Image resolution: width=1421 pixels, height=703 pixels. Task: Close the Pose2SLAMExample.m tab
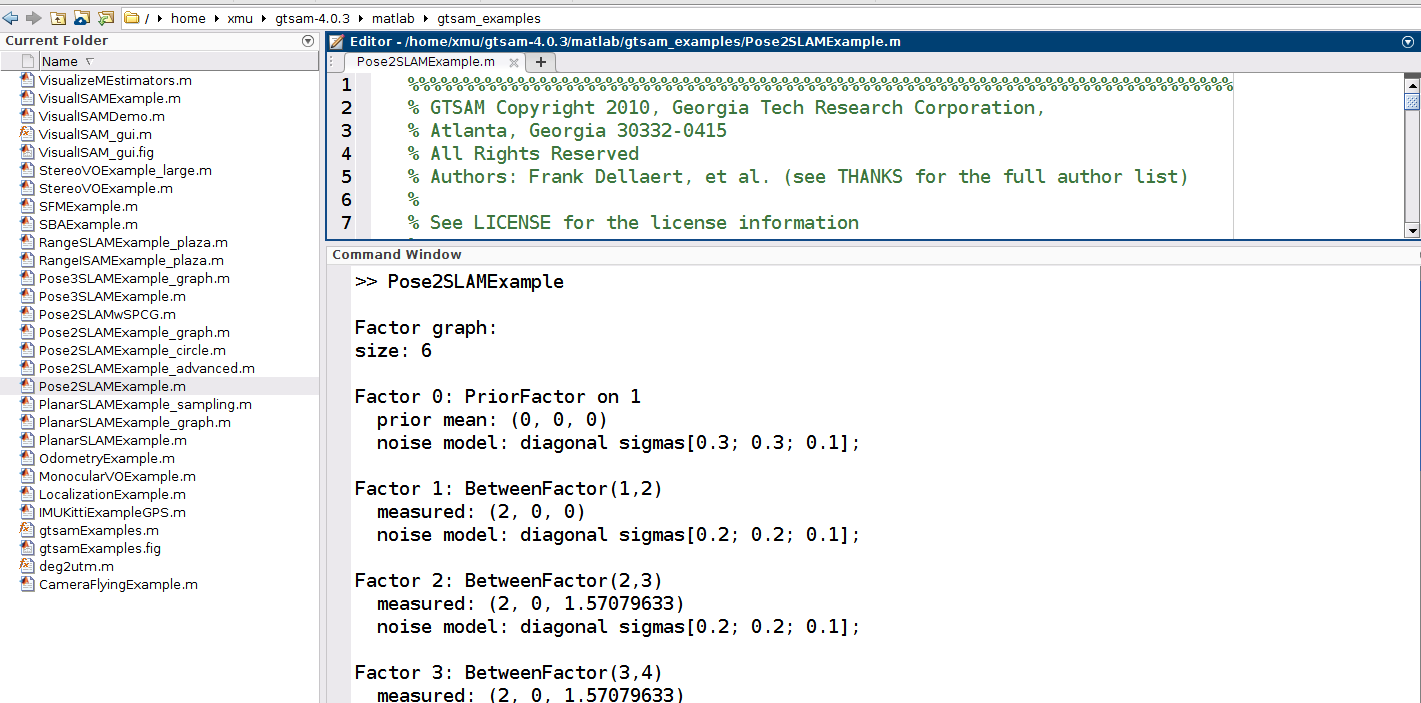click(513, 61)
